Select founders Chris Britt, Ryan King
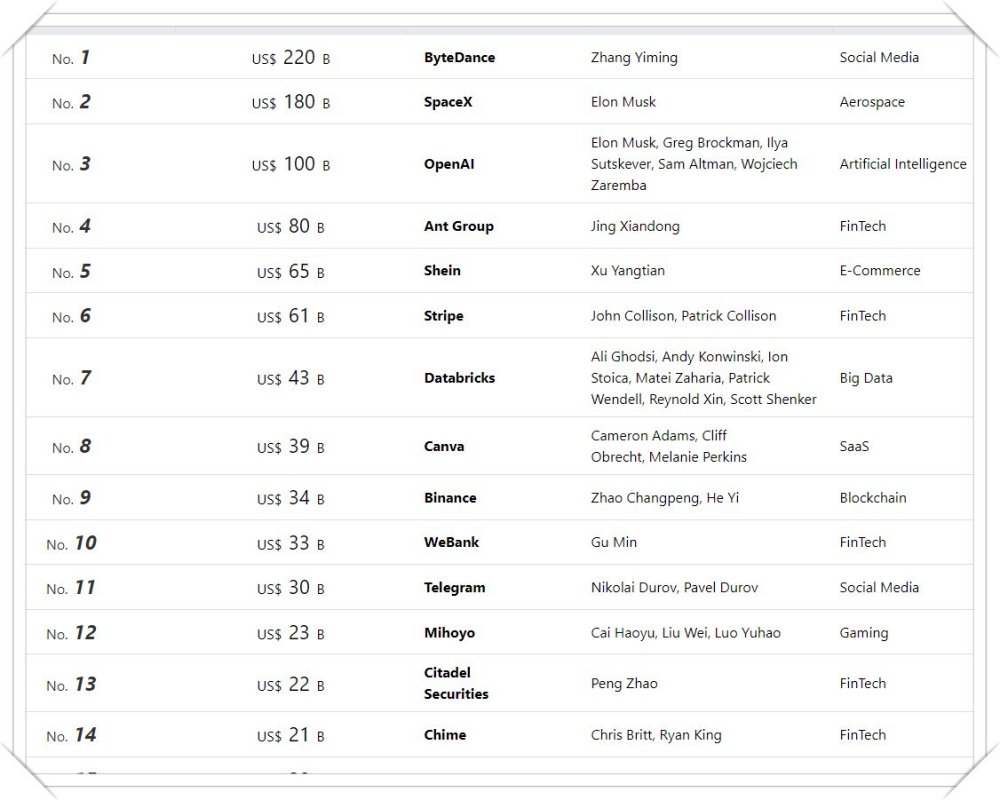The width and height of the screenshot is (1000, 800). pyautogui.click(x=656, y=735)
